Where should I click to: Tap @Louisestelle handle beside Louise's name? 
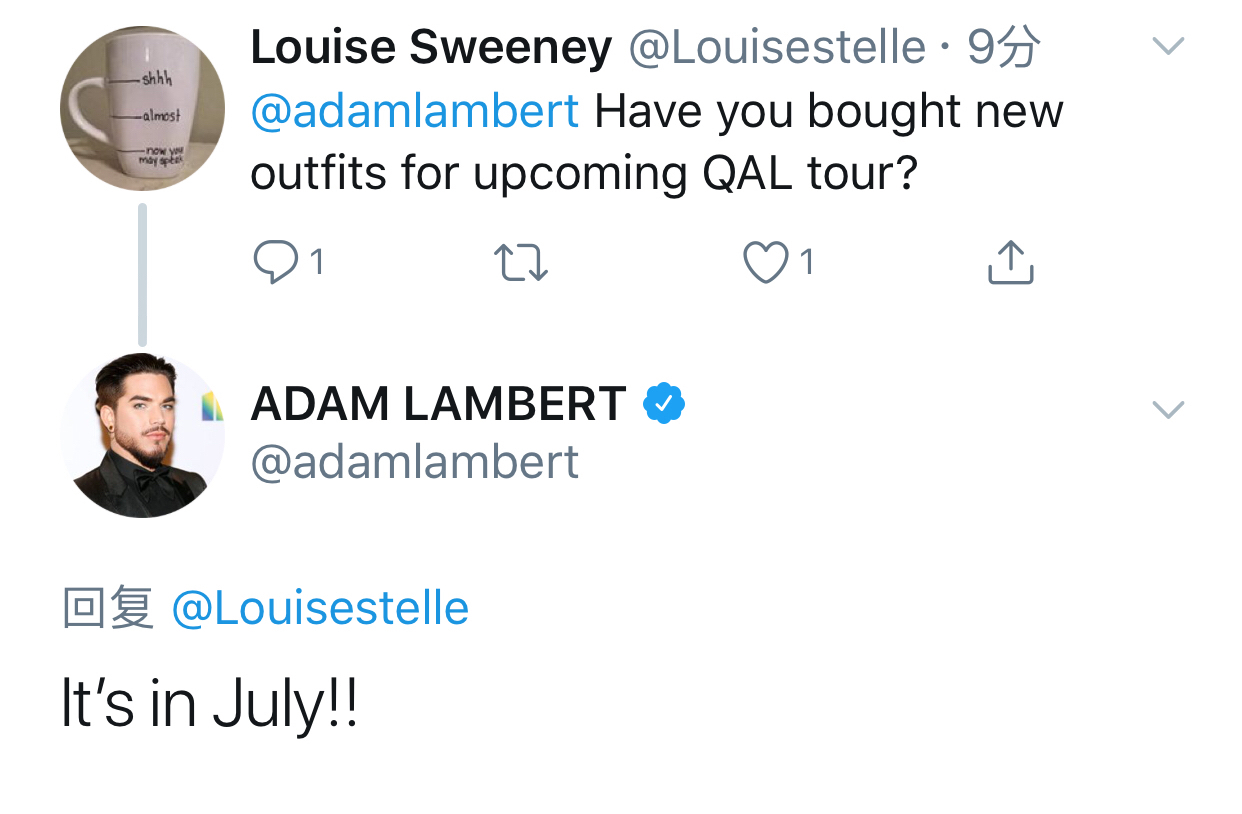click(x=776, y=47)
